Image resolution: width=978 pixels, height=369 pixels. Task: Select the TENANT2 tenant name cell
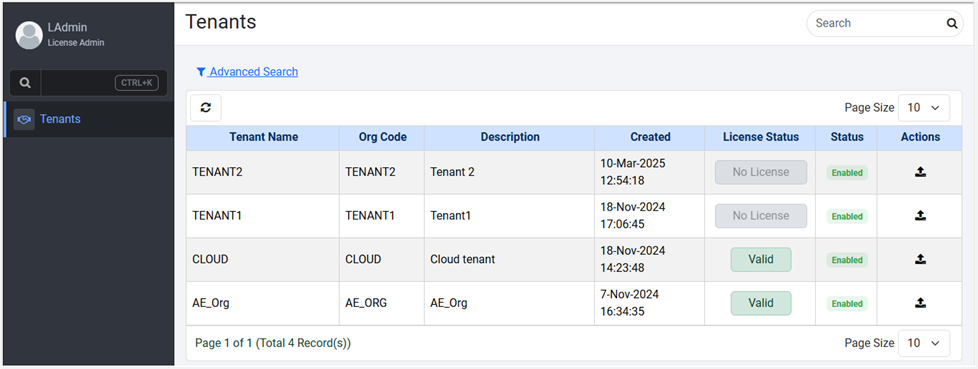click(263, 172)
